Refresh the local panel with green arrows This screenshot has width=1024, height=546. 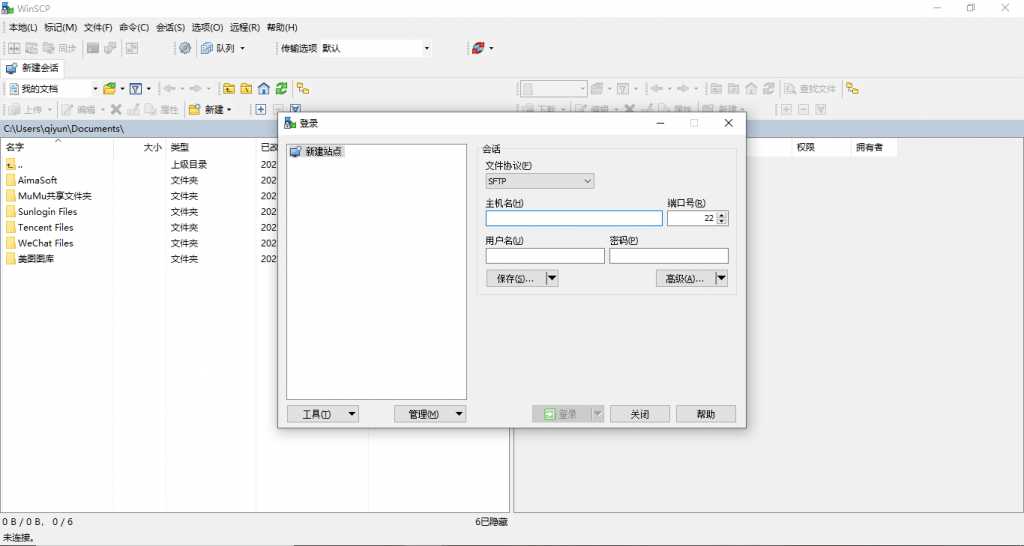281,89
